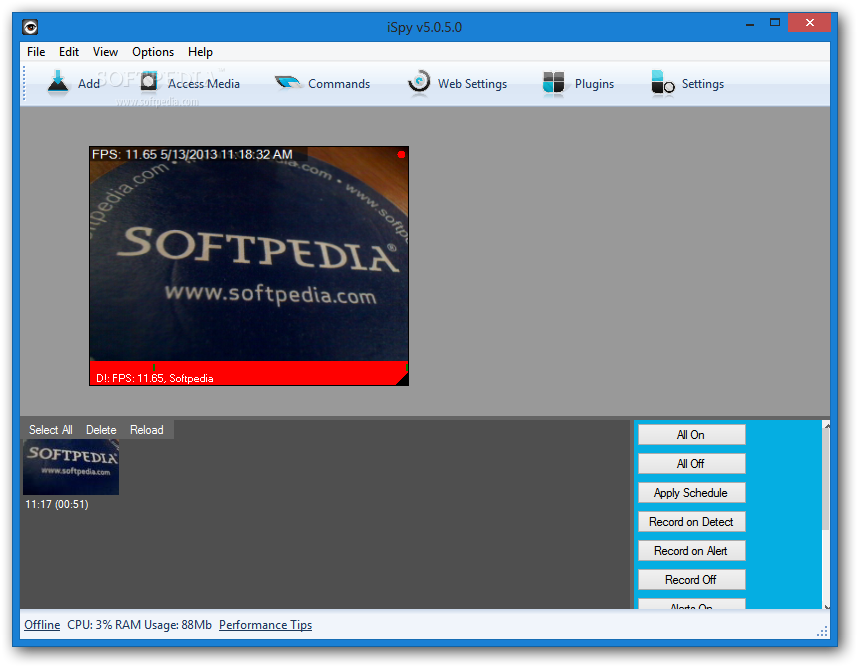
Task: Click Record on Alert button
Action: (691, 551)
